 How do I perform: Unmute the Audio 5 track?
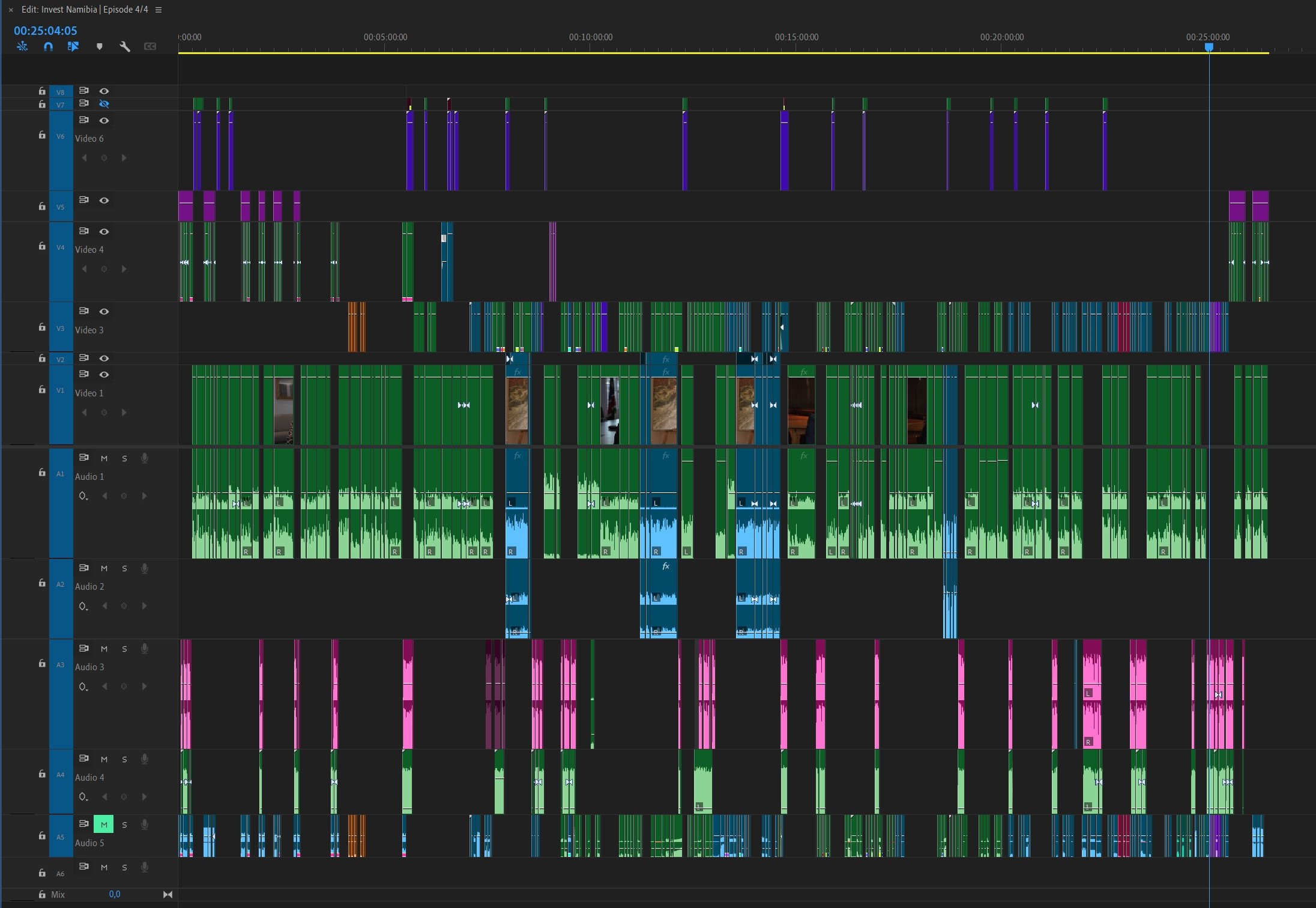pyautogui.click(x=103, y=825)
